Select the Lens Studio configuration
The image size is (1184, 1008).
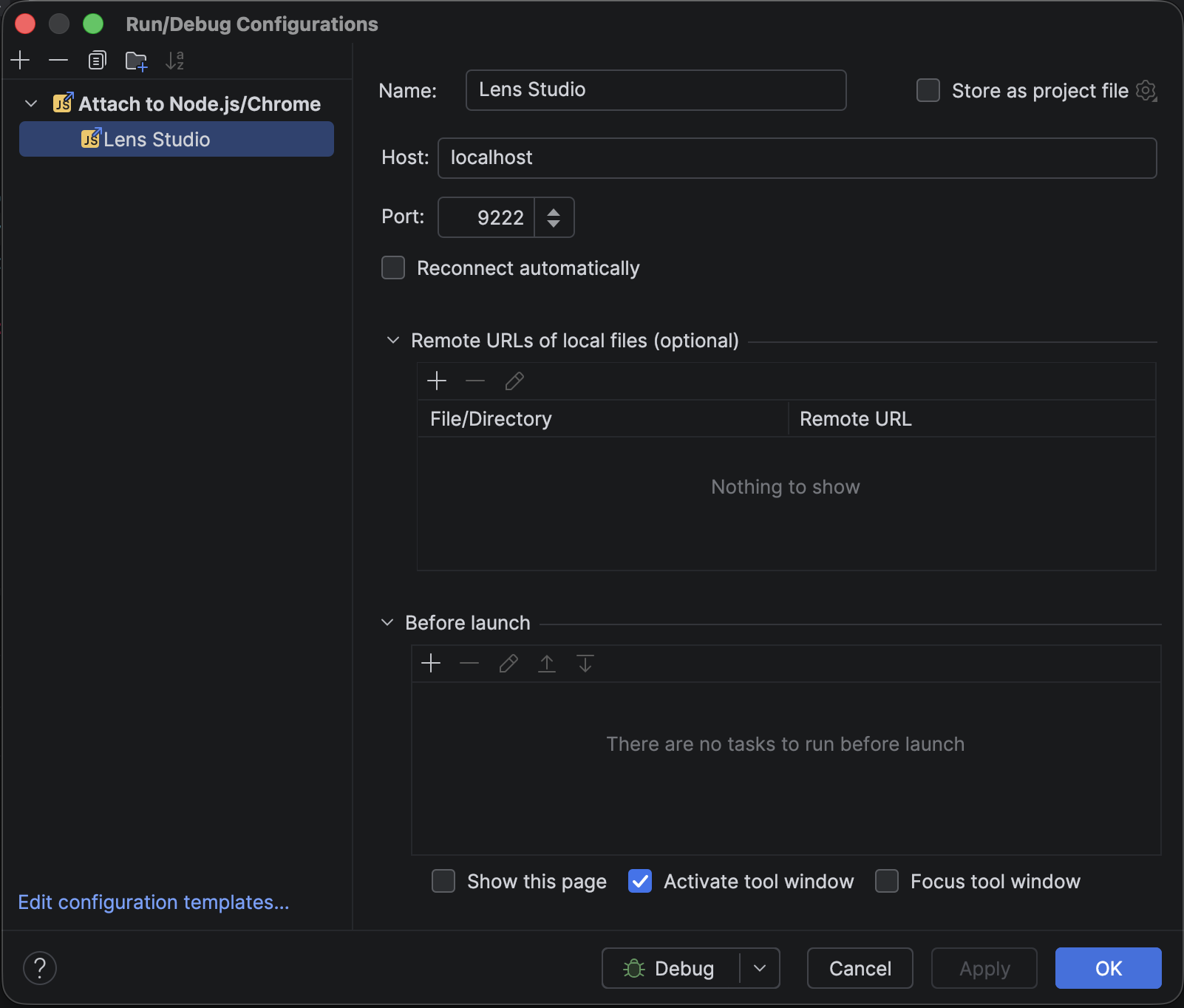177,139
